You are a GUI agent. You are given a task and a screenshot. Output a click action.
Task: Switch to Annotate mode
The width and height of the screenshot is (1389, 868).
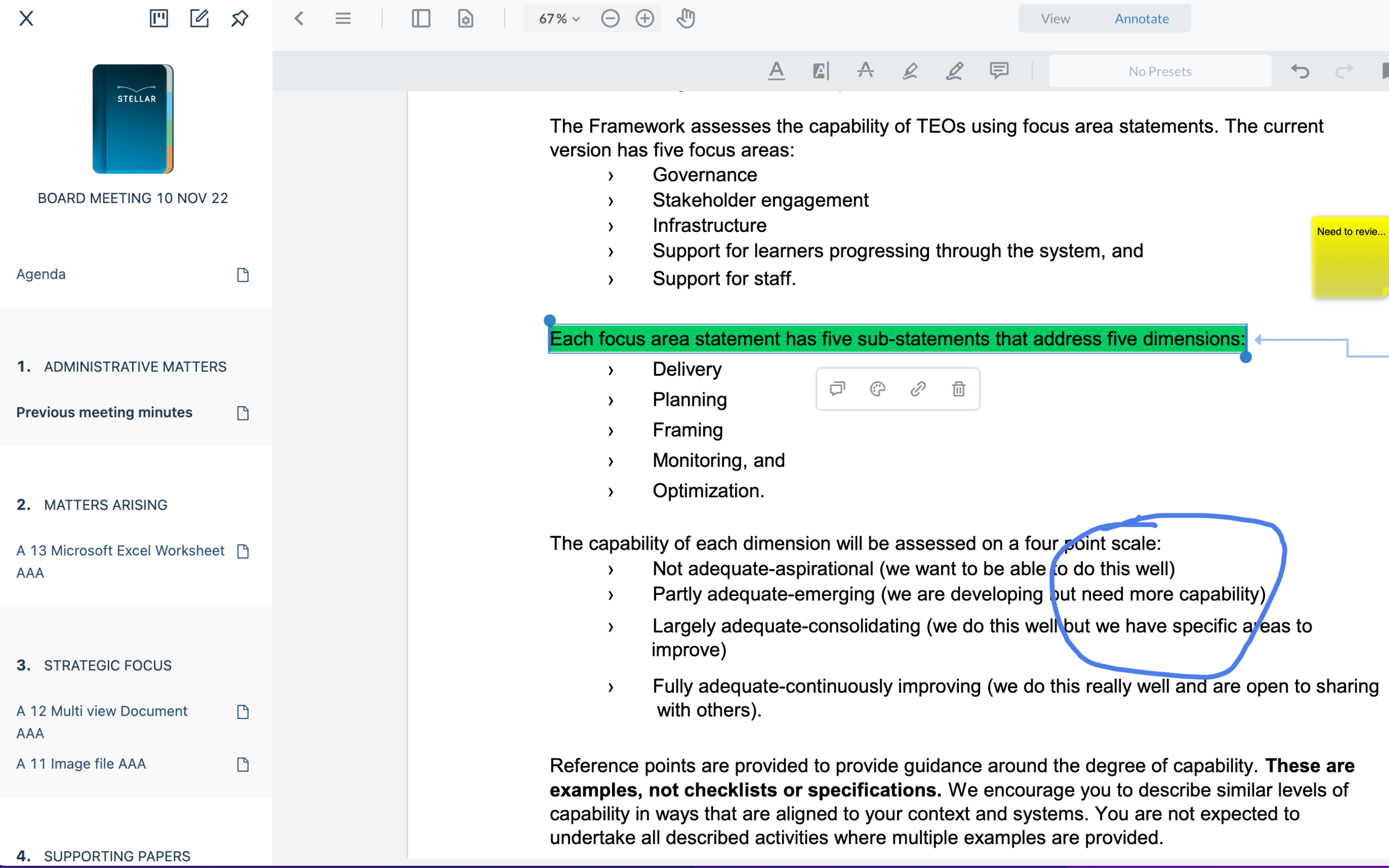tap(1141, 18)
